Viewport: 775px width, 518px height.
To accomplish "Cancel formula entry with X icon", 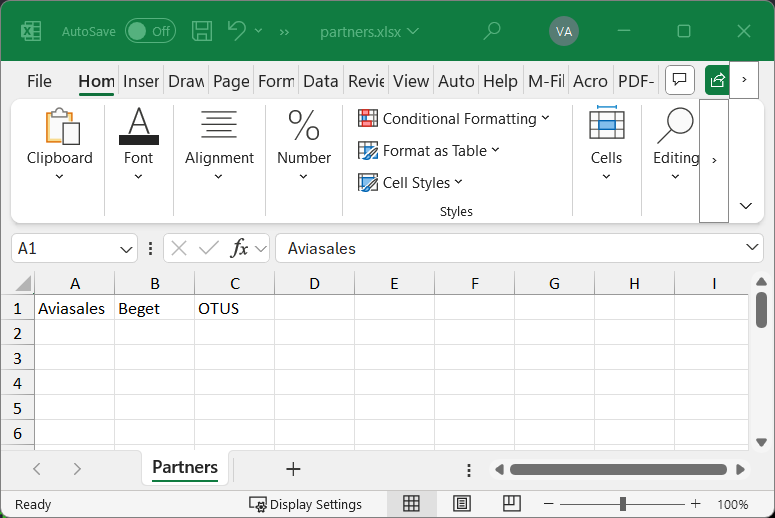I will (x=179, y=248).
